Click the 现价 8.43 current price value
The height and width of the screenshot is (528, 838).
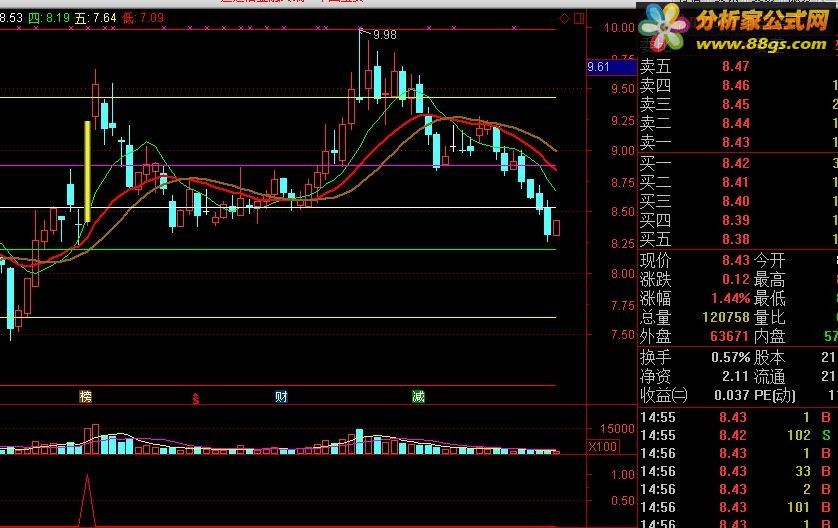coord(736,260)
